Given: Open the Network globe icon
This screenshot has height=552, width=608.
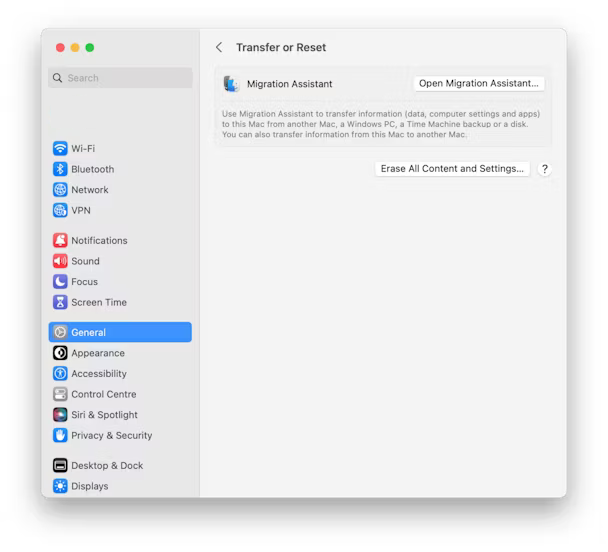Looking at the screenshot, I should click(60, 190).
